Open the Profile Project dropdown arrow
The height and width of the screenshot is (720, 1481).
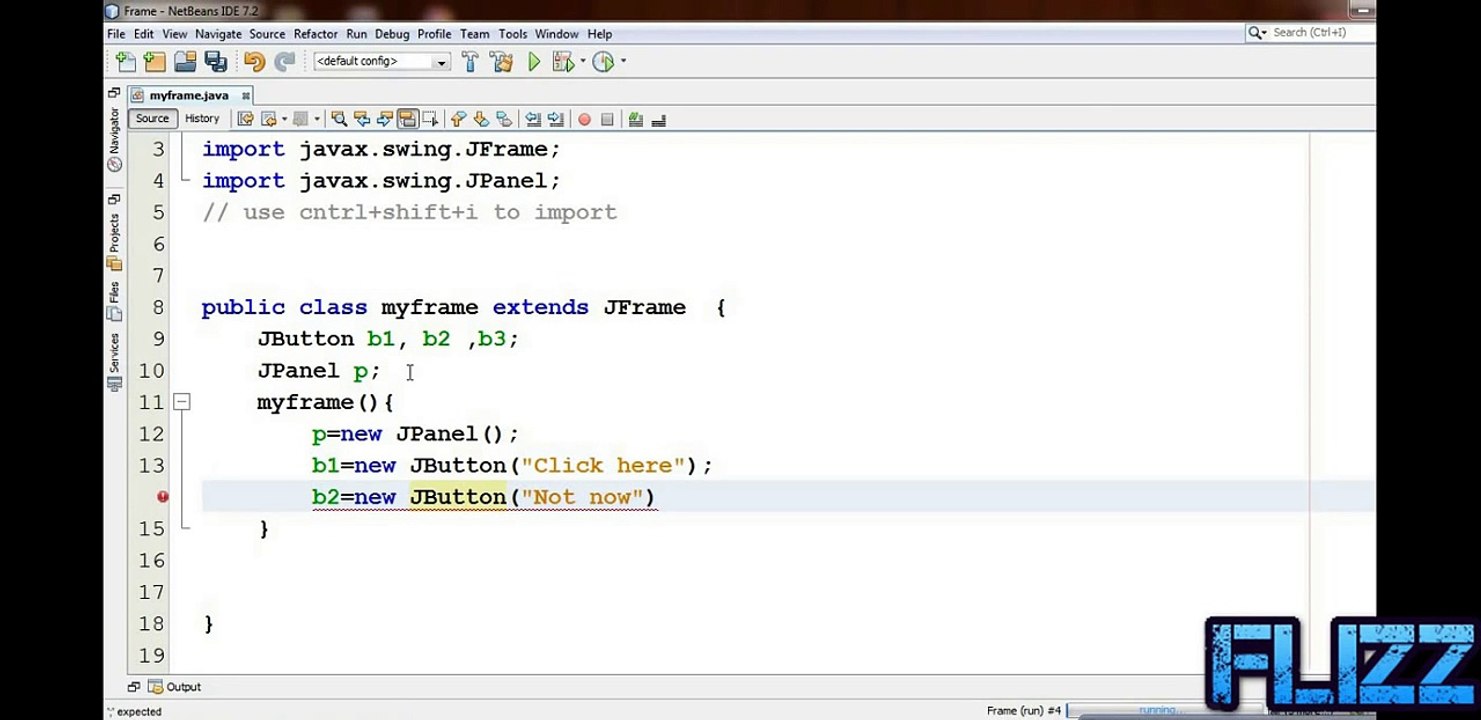coord(623,62)
